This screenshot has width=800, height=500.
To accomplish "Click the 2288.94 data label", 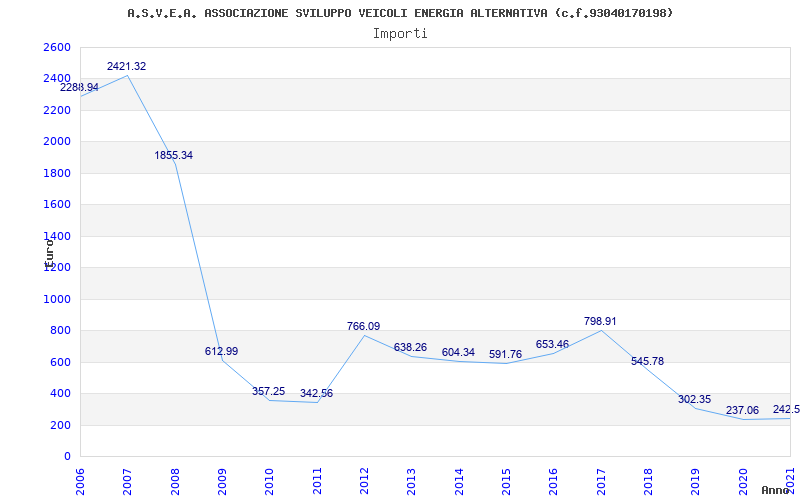I will tap(80, 88).
